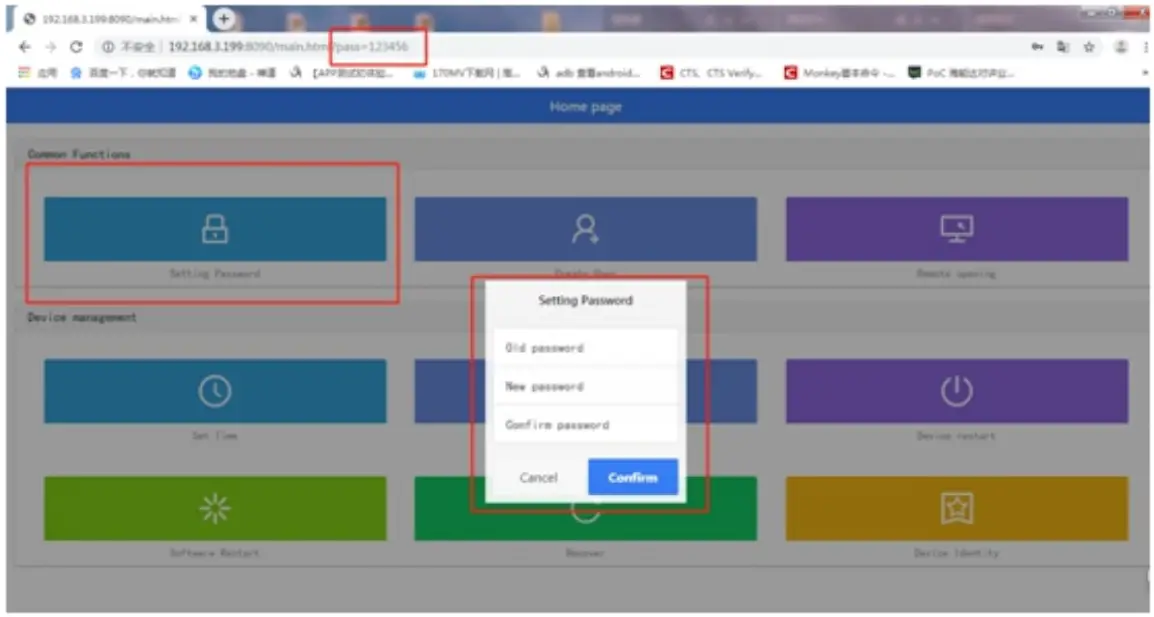Screen dimensions: 1154x617
Task: Click the Device management section label
Action: point(82,317)
